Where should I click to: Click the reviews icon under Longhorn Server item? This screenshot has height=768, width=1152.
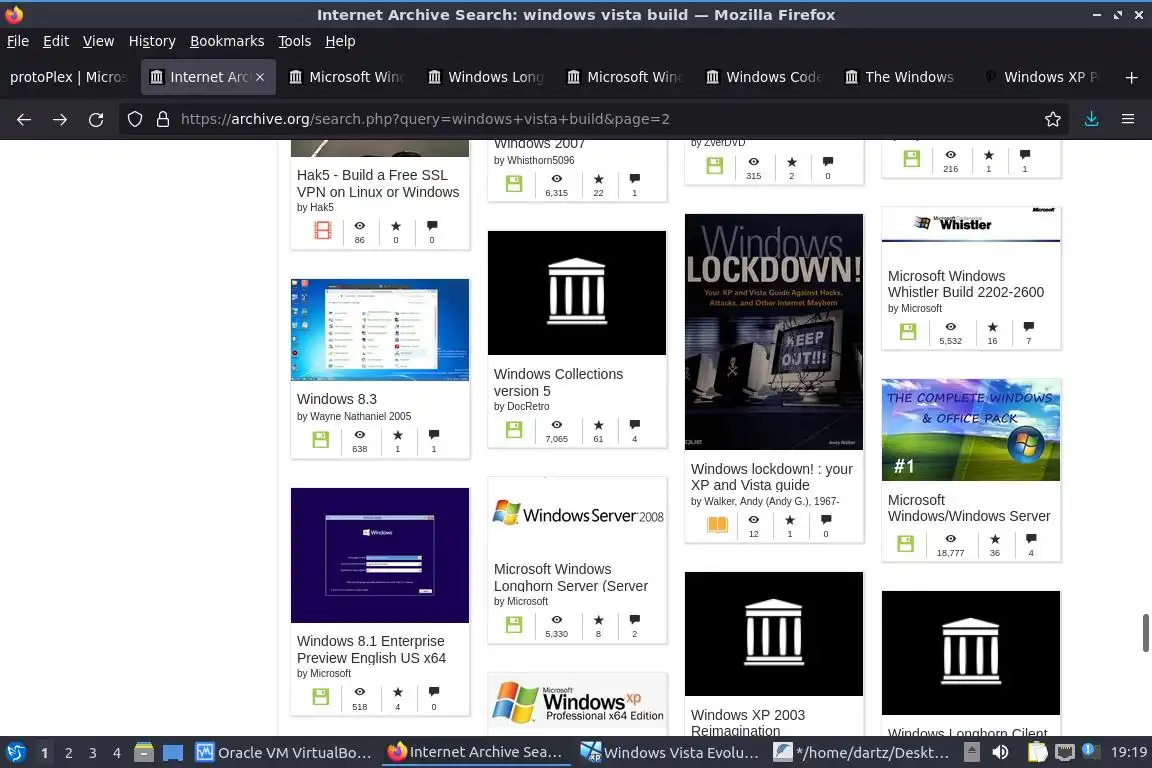pos(635,620)
